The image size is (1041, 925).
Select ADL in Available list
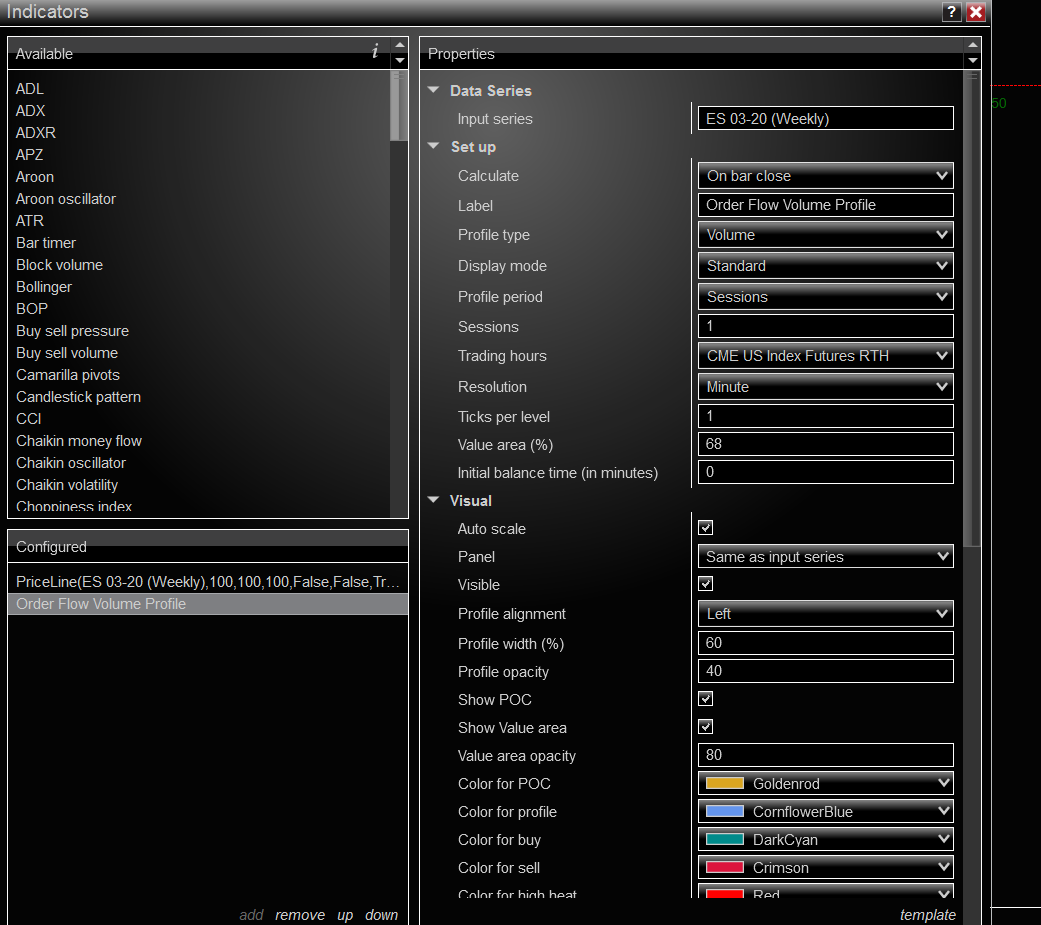(29, 88)
